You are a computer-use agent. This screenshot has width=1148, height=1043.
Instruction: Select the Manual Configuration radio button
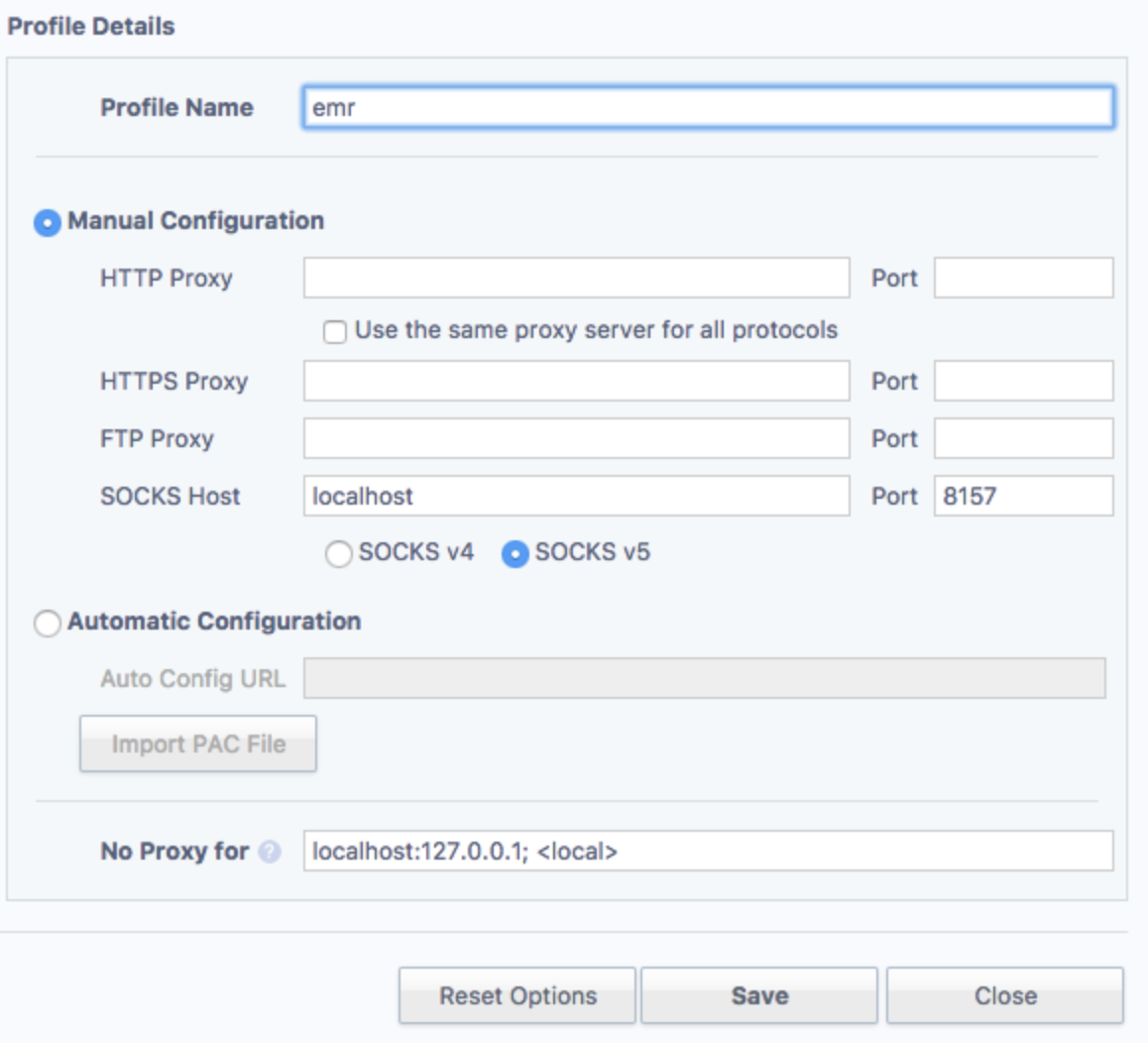[x=48, y=222]
